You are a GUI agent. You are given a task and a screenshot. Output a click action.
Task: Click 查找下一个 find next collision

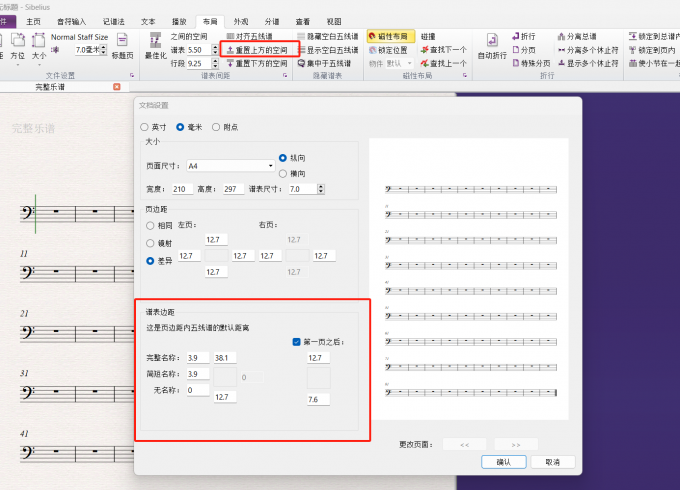443,50
